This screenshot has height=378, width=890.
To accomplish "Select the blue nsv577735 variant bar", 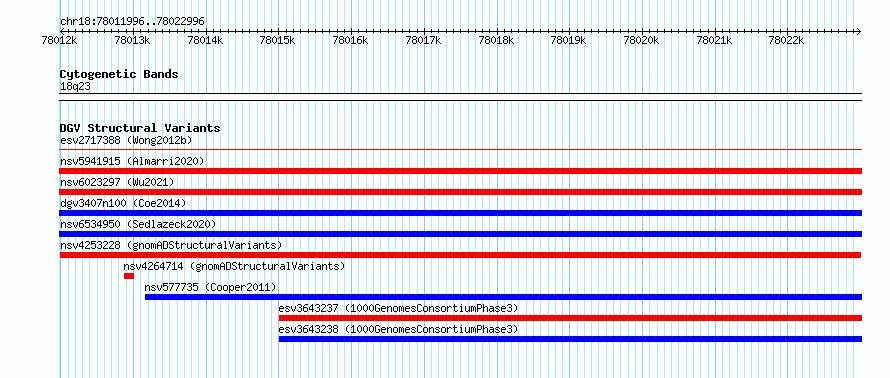I will (503, 297).
